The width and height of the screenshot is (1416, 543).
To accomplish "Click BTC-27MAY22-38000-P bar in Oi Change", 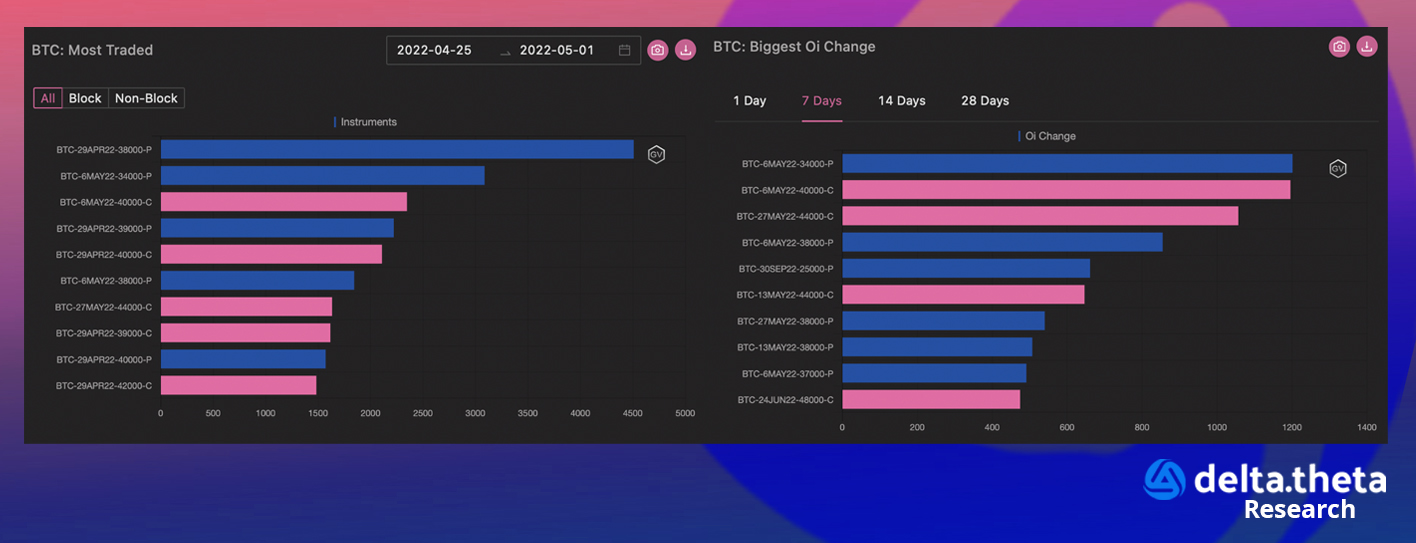I will click(943, 321).
